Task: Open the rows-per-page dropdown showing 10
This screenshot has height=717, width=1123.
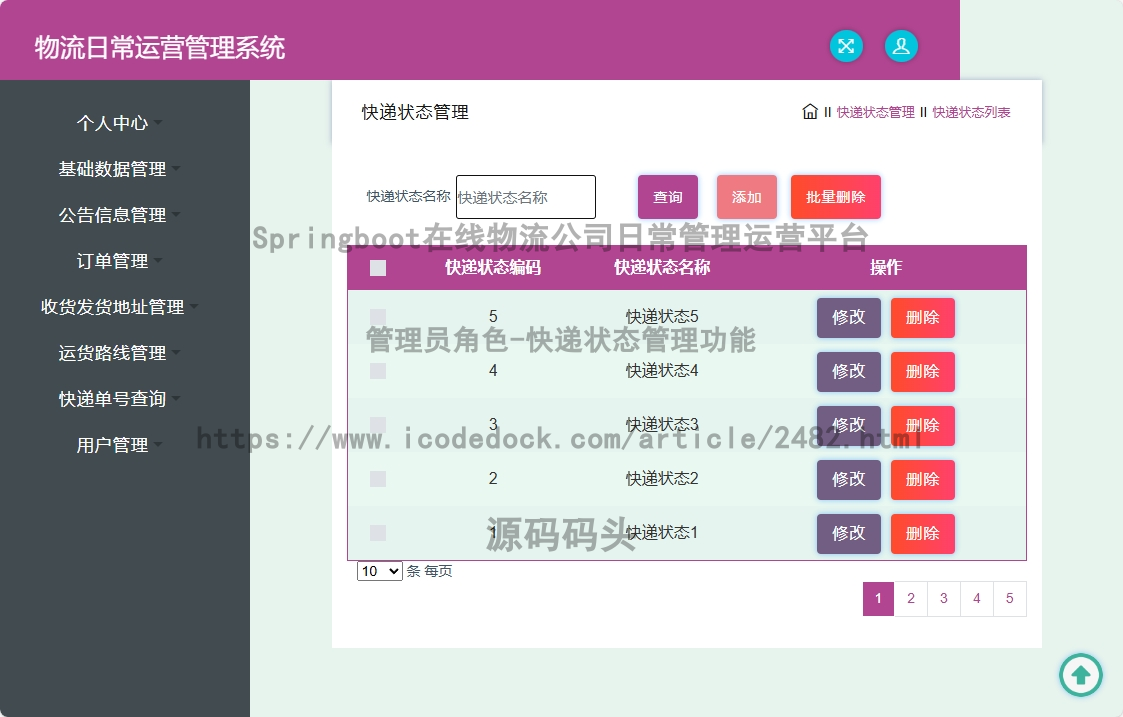Action: click(380, 571)
